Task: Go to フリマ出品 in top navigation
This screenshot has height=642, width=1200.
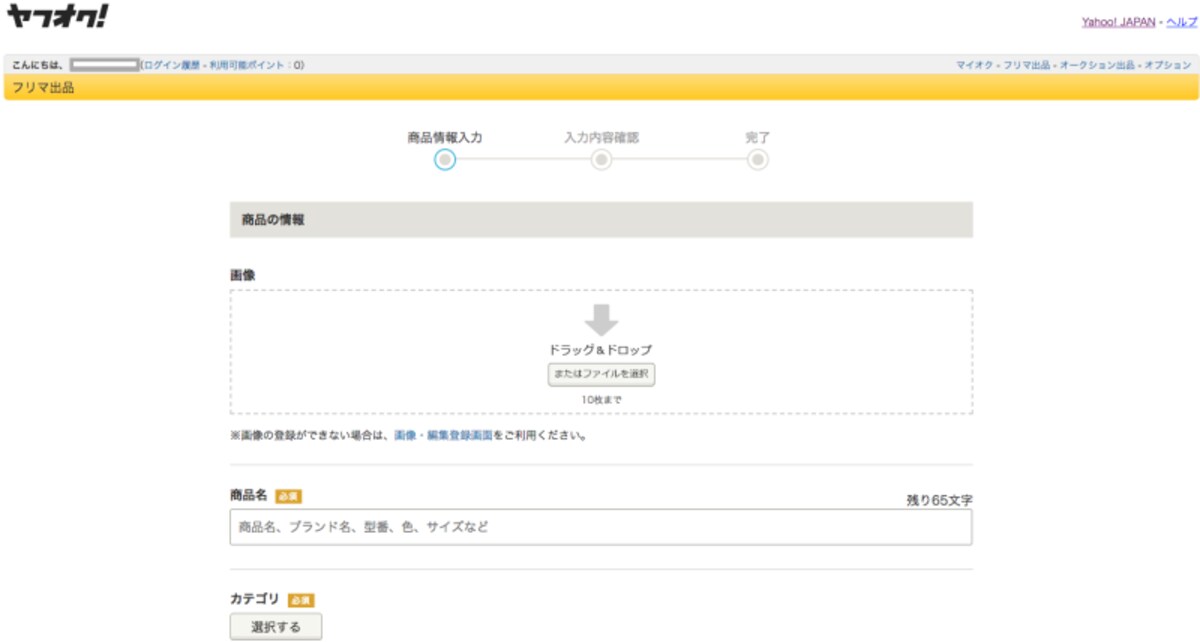Action: 1027,65
